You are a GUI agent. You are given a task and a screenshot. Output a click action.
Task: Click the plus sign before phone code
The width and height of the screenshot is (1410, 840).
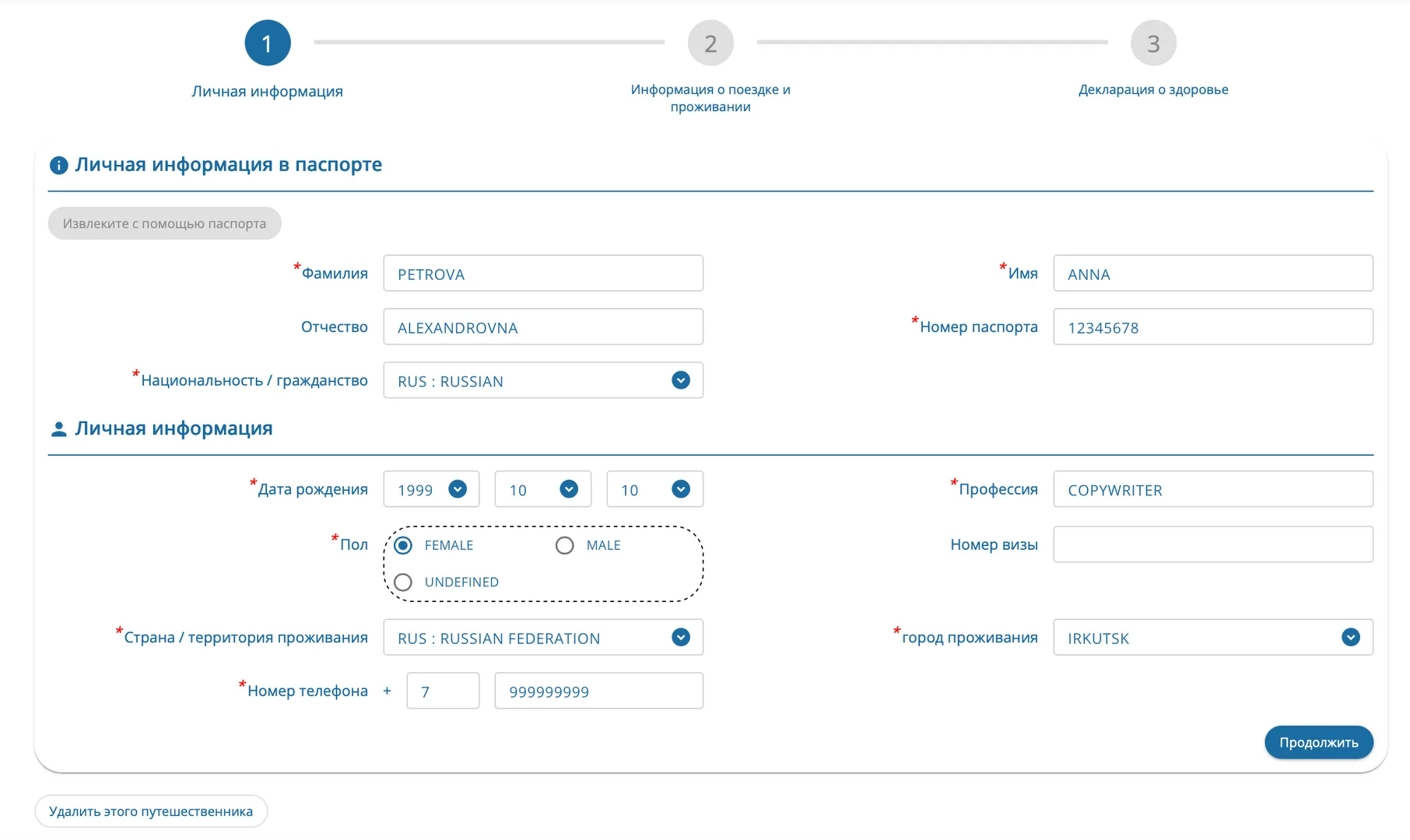pos(387,691)
